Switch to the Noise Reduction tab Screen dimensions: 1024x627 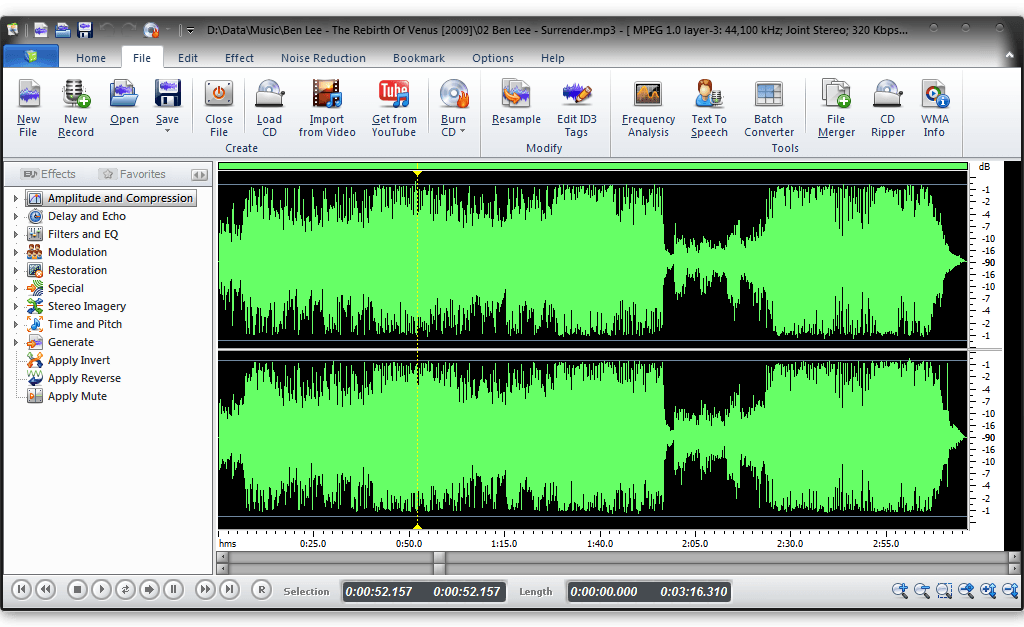coord(323,58)
